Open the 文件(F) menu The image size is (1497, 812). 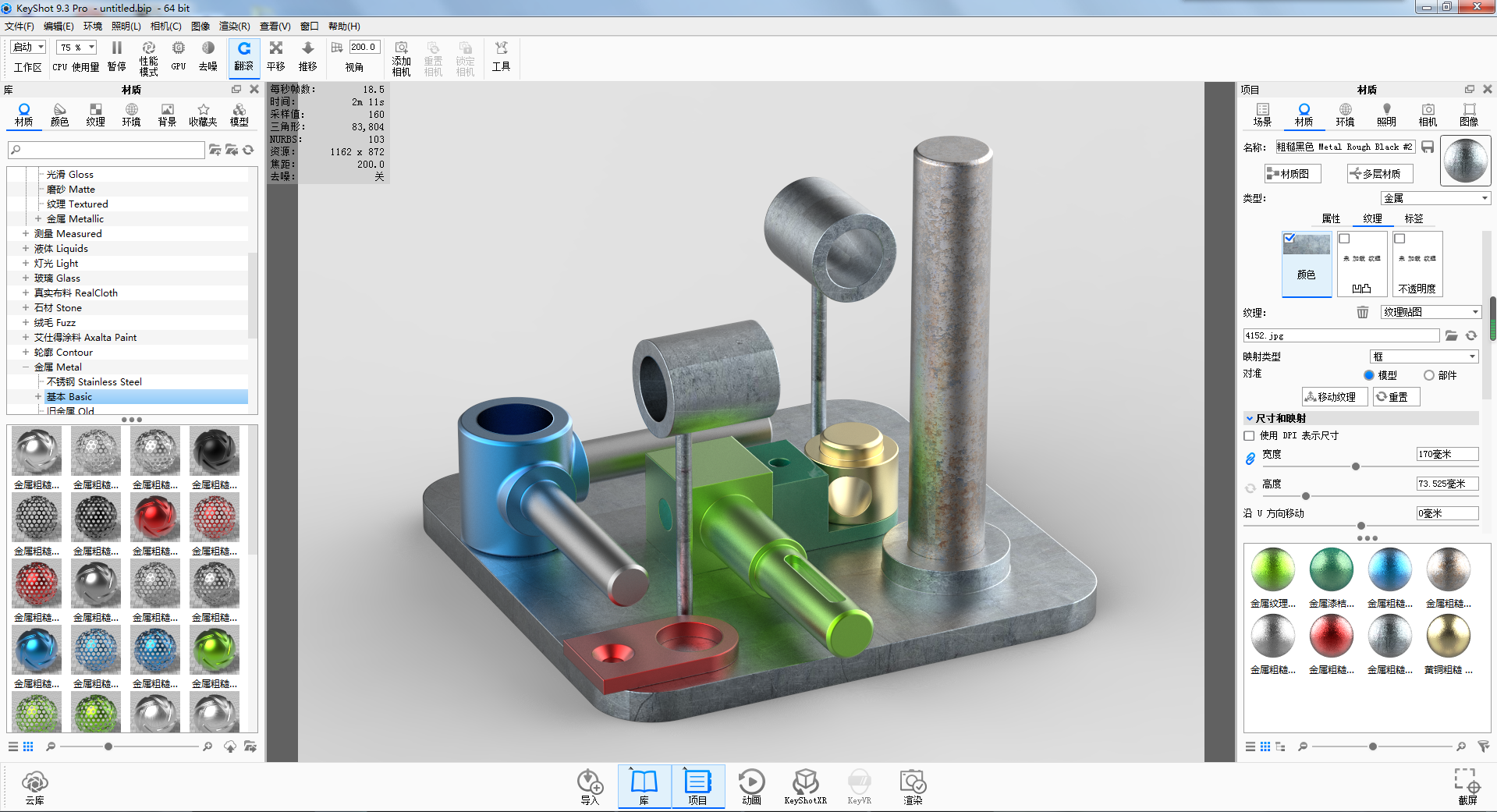pyautogui.click(x=20, y=27)
